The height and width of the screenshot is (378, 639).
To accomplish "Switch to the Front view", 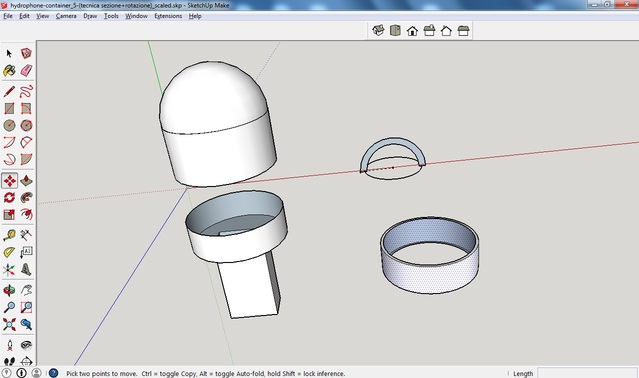I will 412,31.
